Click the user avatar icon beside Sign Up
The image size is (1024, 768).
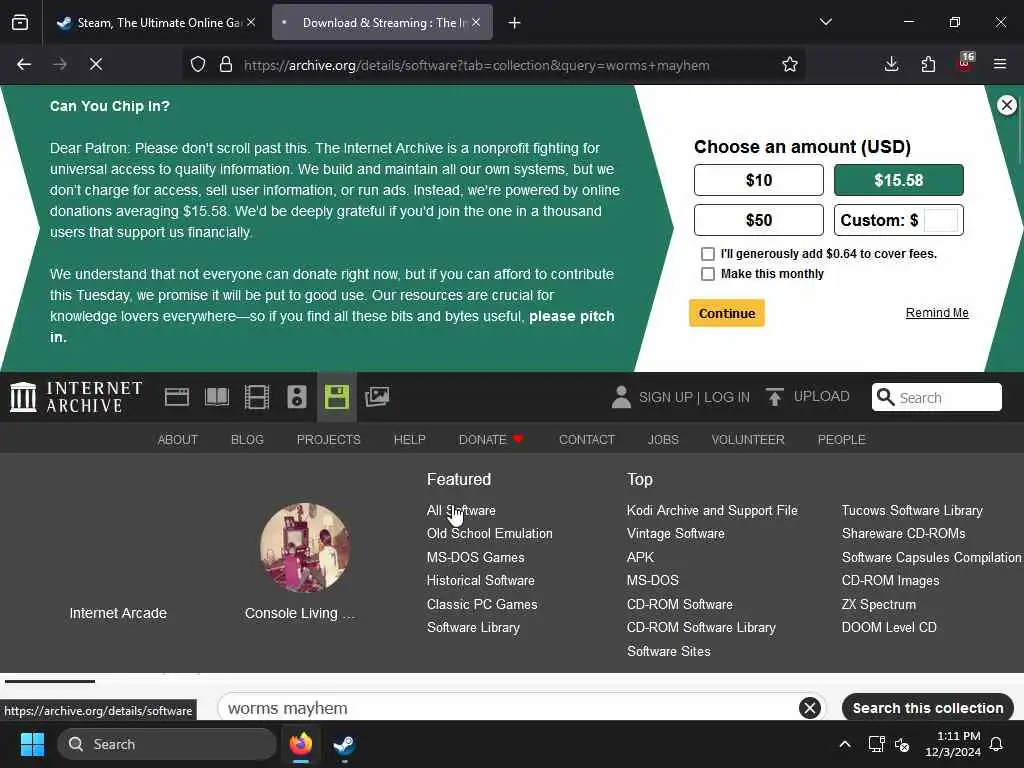pos(621,397)
